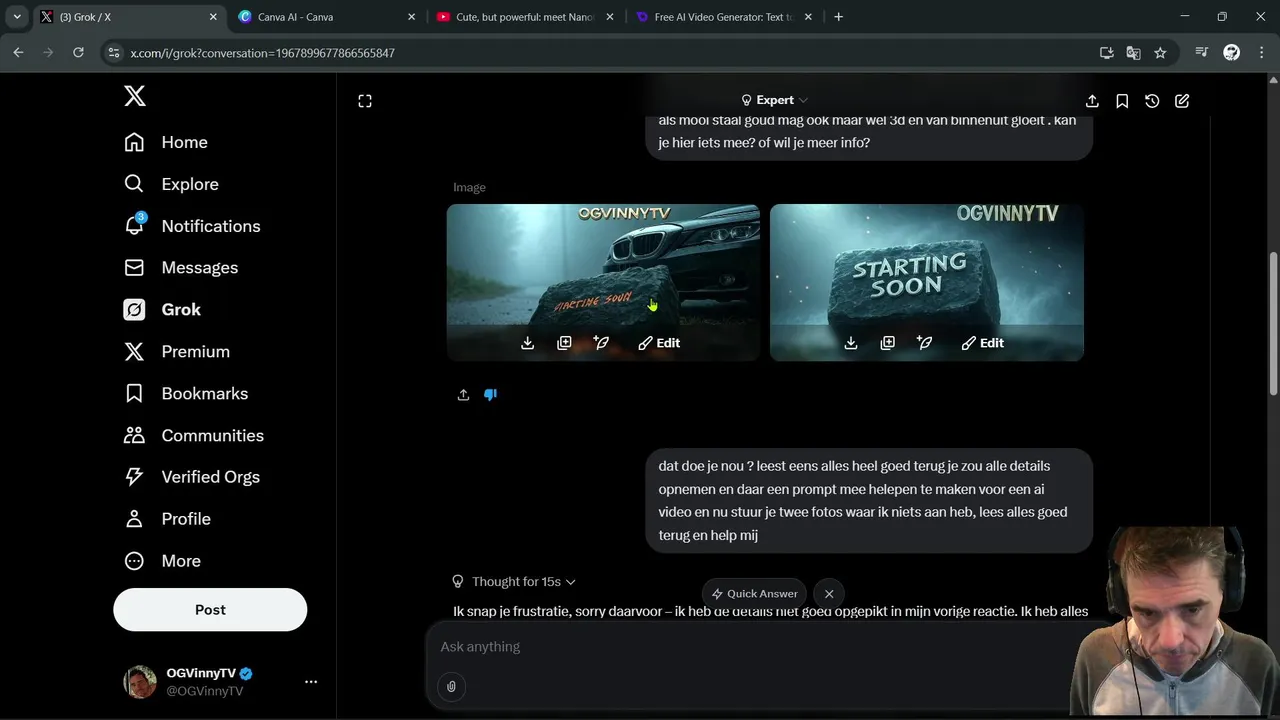Click share icon below the images

[x=463, y=395]
